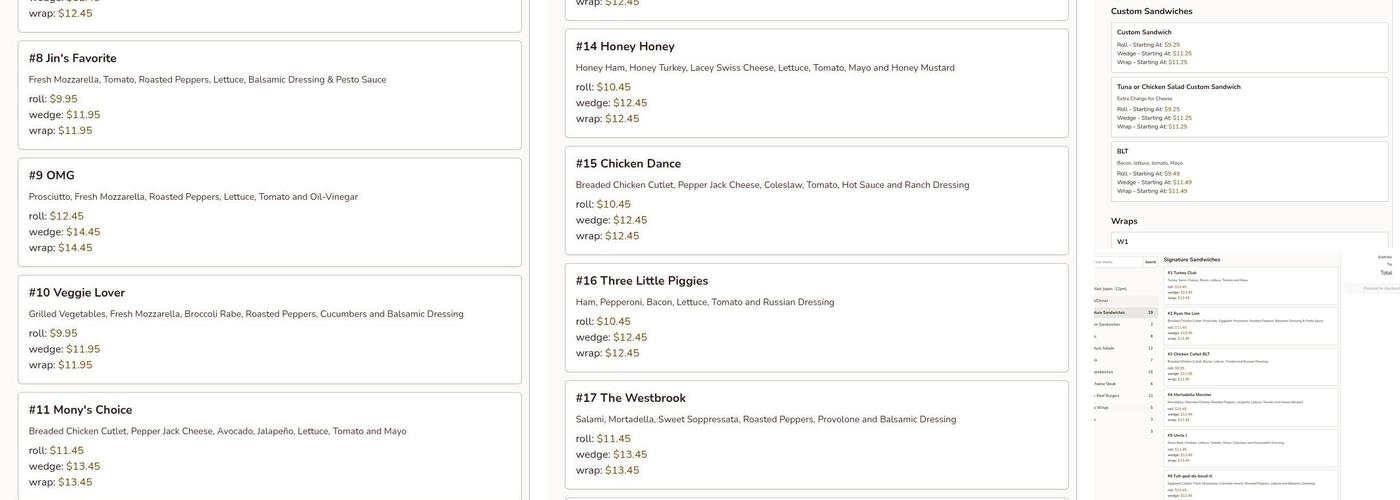The width and height of the screenshot is (1400, 500).
Task: Pick the #17 The Westbrook sandwich
Action: (630, 398)
